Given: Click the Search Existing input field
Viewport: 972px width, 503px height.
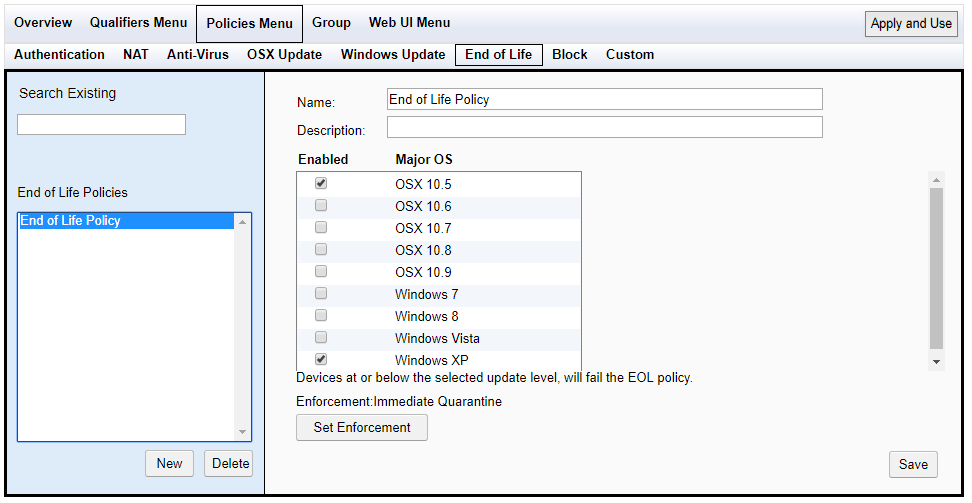Looking at the screenshot, I should pos(102,124).
